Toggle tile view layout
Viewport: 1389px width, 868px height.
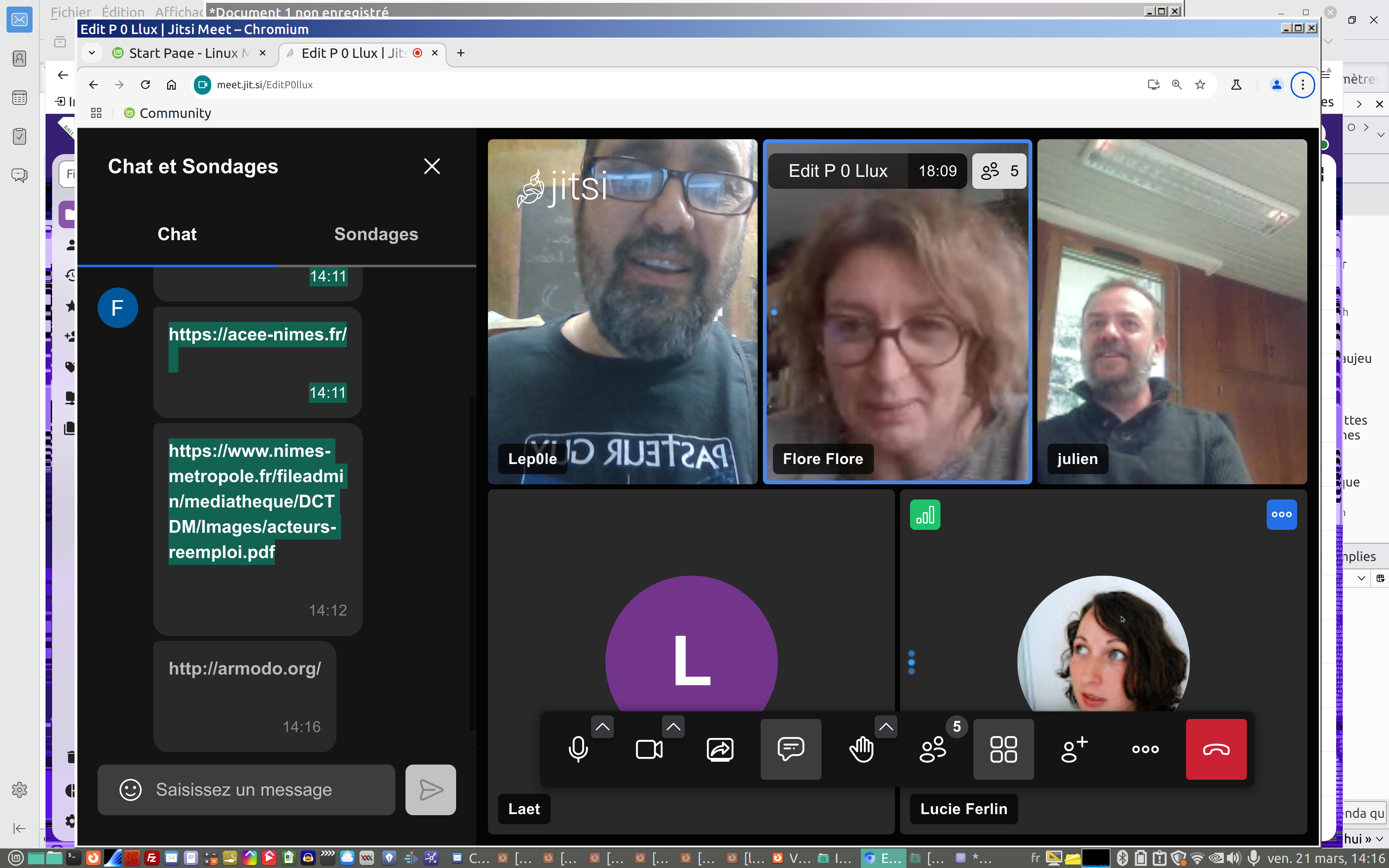[x=1003, y=749]
